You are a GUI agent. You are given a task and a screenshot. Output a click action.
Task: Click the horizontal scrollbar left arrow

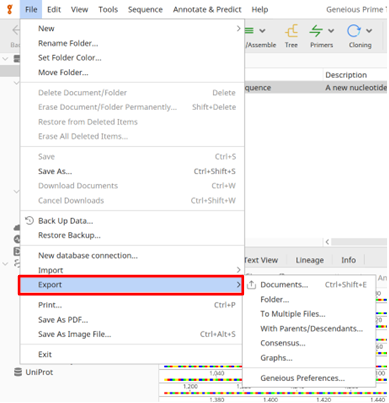pyautogui.click(x=327, y=242)
